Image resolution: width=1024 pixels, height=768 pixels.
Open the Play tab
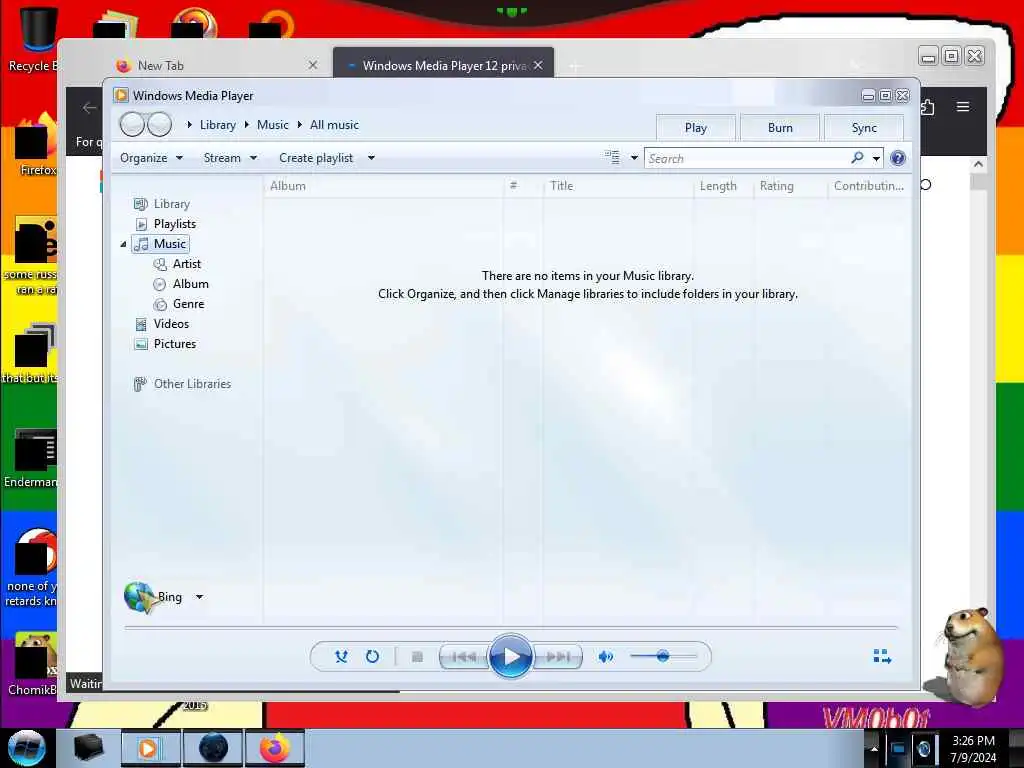point(696,127)
